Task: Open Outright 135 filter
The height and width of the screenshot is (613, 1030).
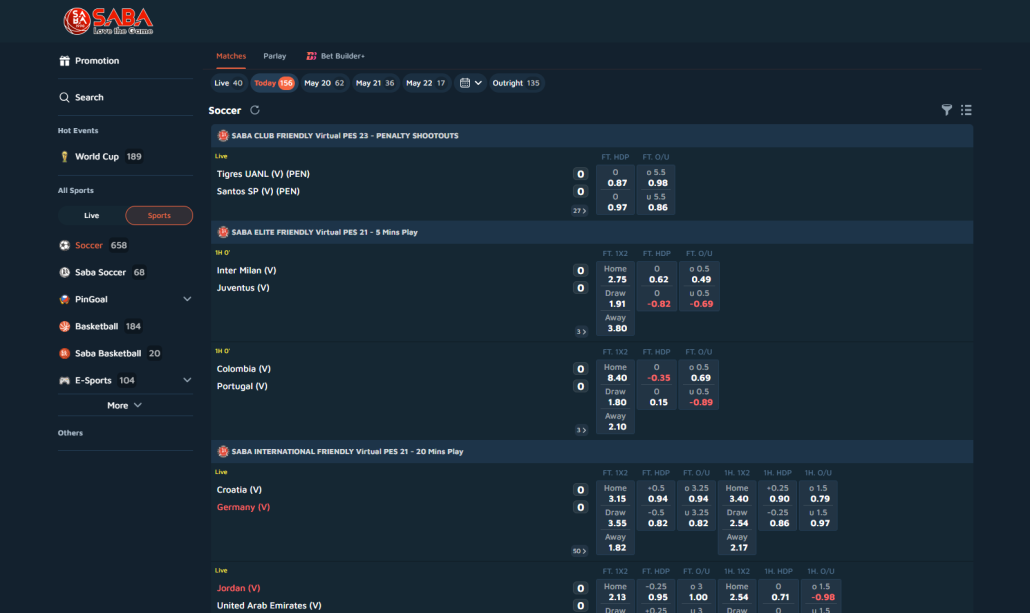Action: click(x=516, y=83)
